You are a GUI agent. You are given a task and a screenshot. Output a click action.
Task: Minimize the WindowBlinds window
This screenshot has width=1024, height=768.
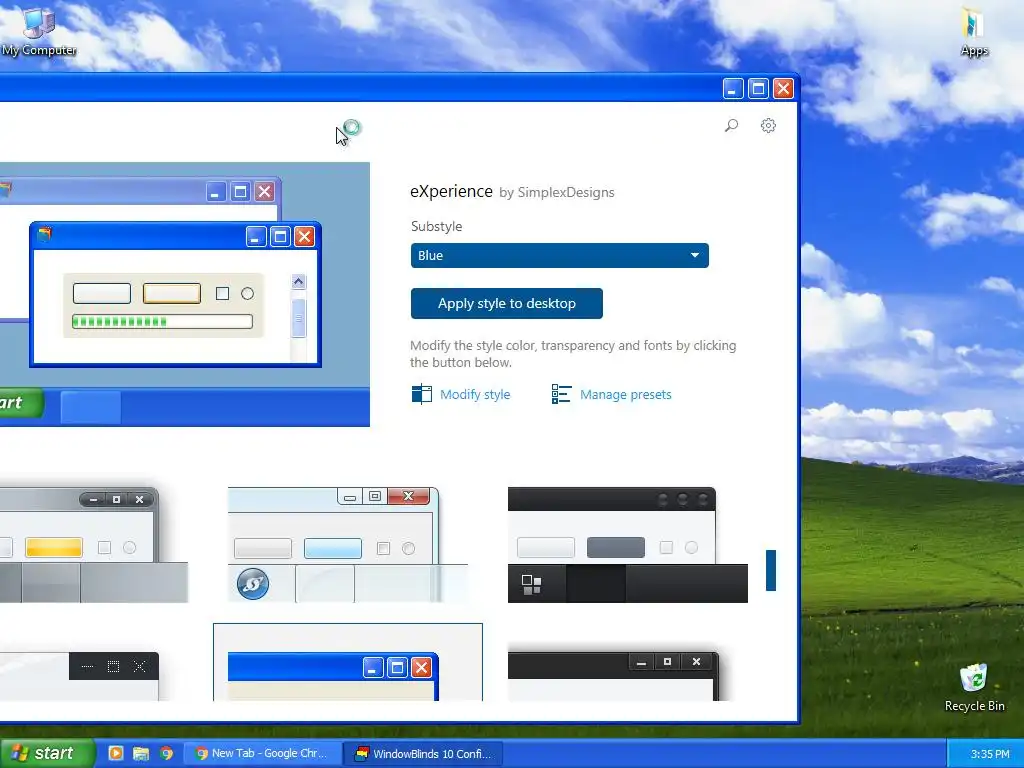(x=733, y=88)
